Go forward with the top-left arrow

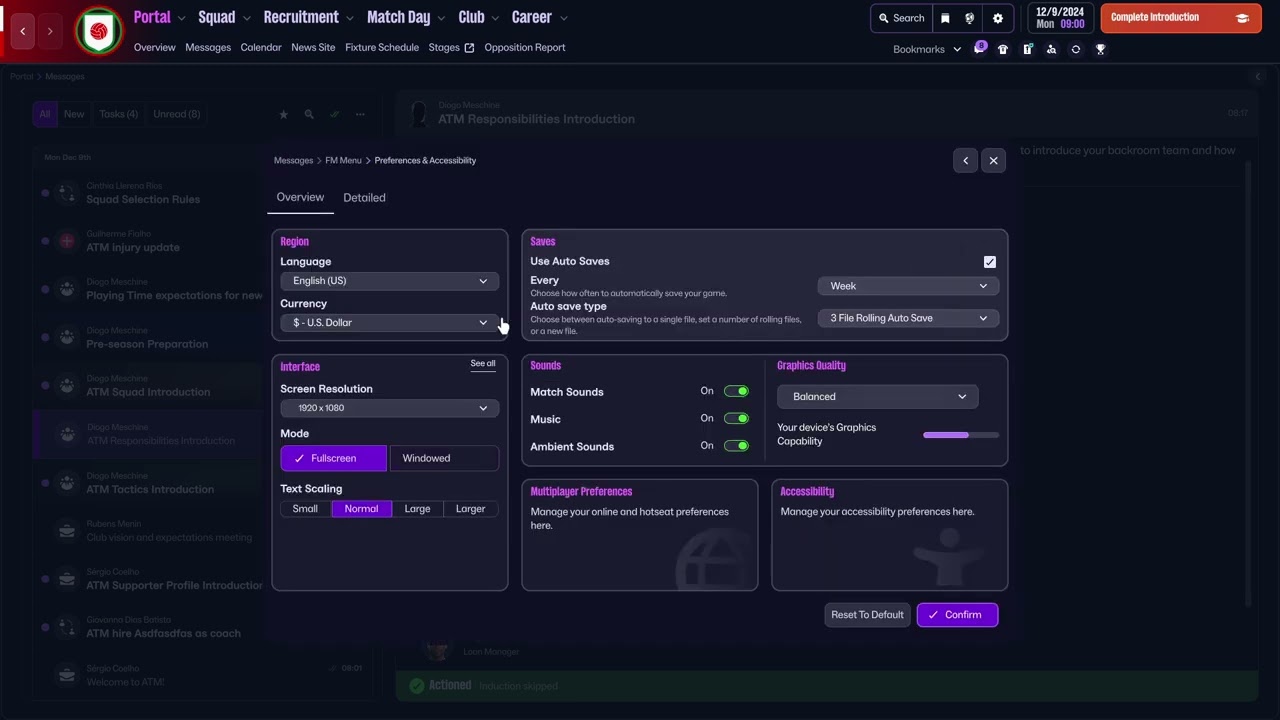pyautogui.click(x=50, y=31)
